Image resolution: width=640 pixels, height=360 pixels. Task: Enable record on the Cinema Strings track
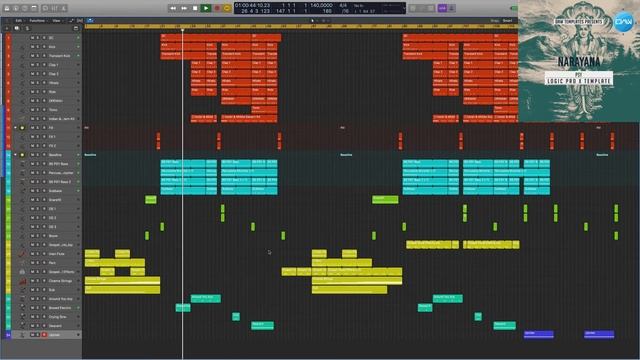[x=44, y=281]
